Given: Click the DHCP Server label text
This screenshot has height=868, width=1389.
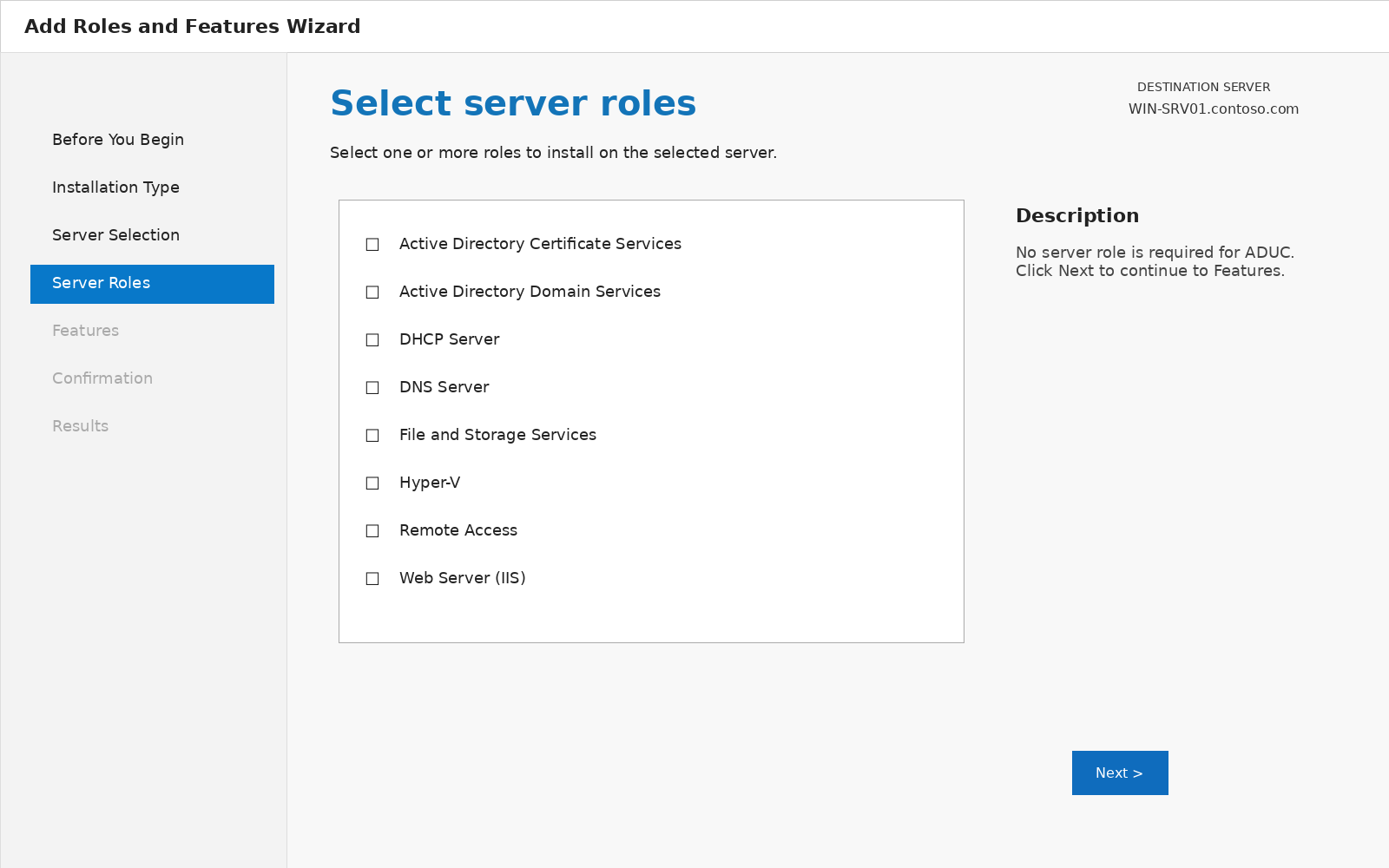Looking at the screenshot, I should (x=449, y=339).
